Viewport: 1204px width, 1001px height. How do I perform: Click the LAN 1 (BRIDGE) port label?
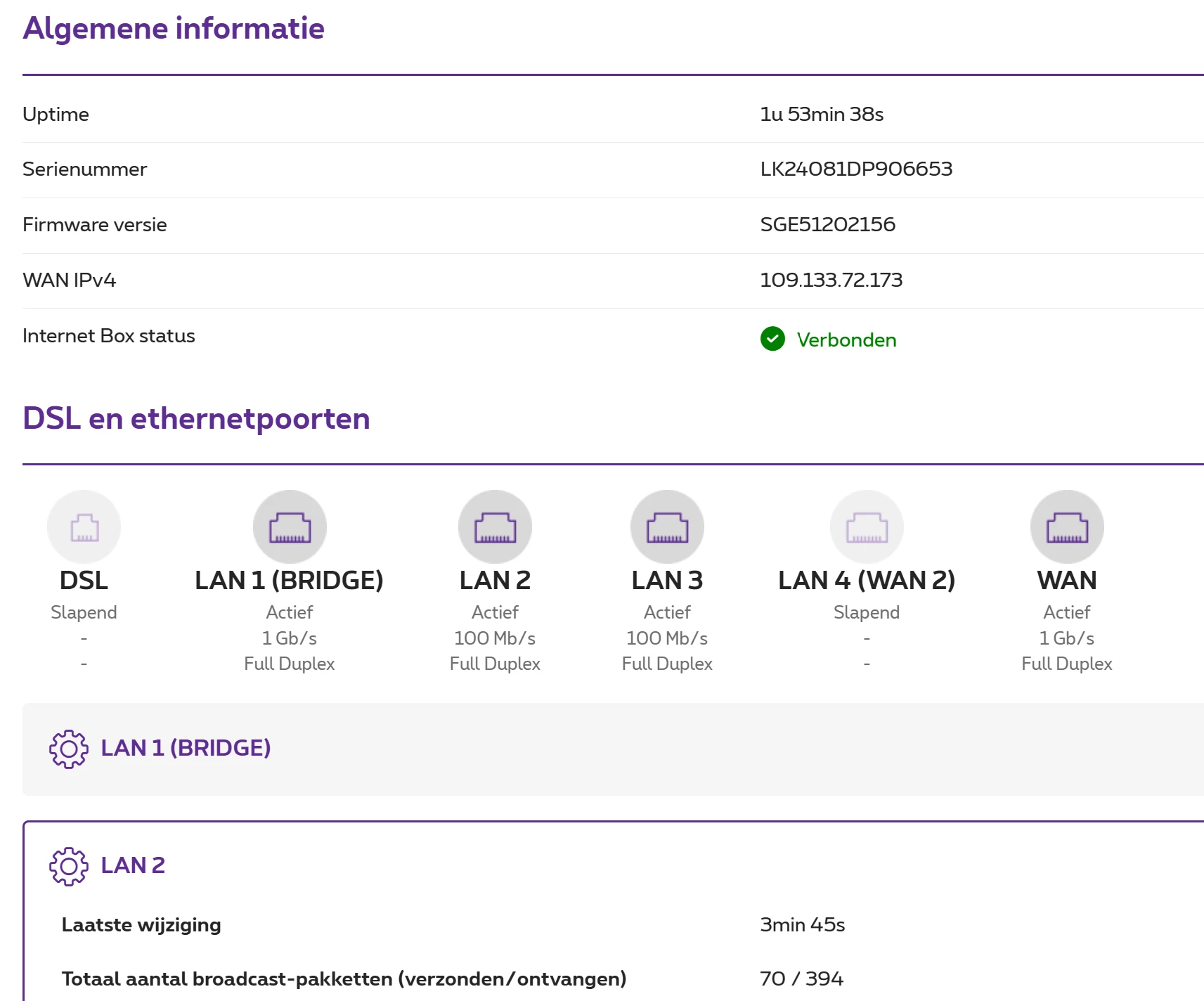point(289,581)
